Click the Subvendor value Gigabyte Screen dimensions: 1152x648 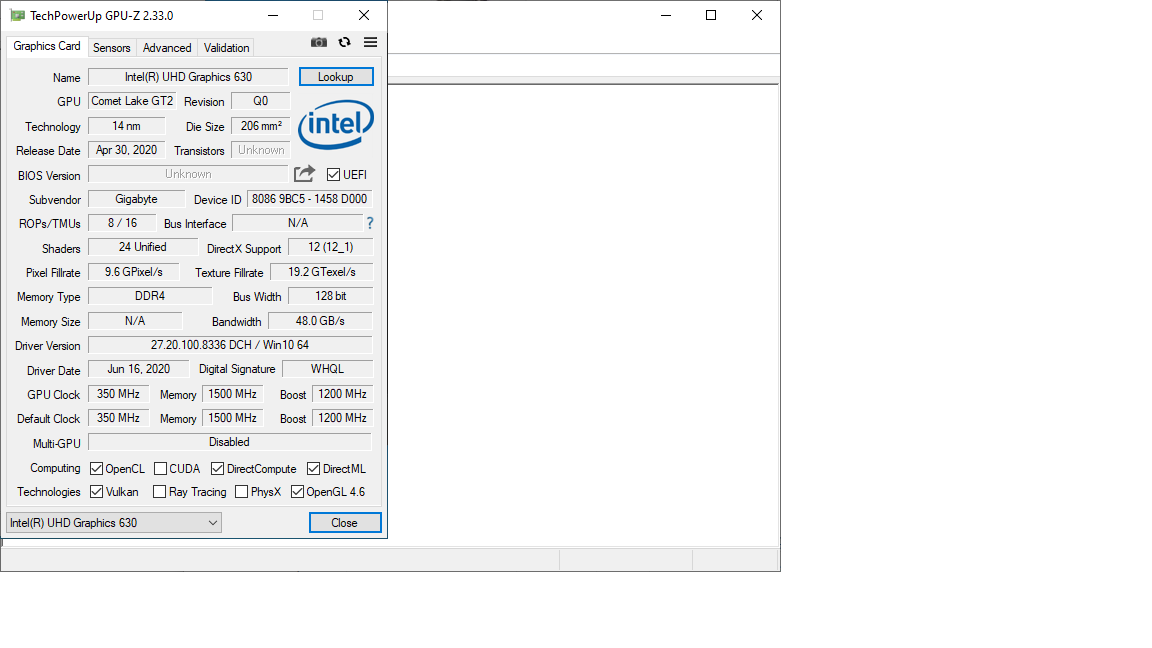click(137, 198)
